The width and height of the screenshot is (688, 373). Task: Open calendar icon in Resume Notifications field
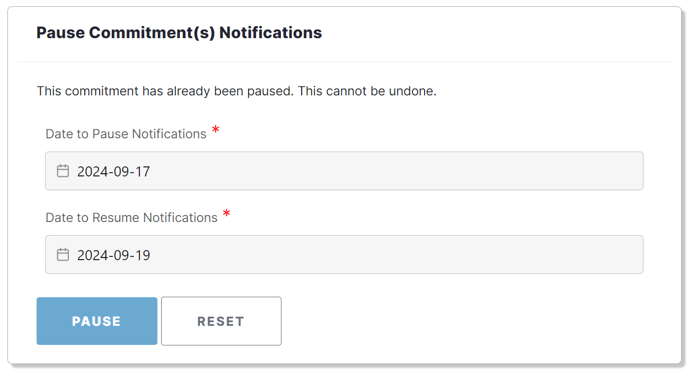coord(63,255)
